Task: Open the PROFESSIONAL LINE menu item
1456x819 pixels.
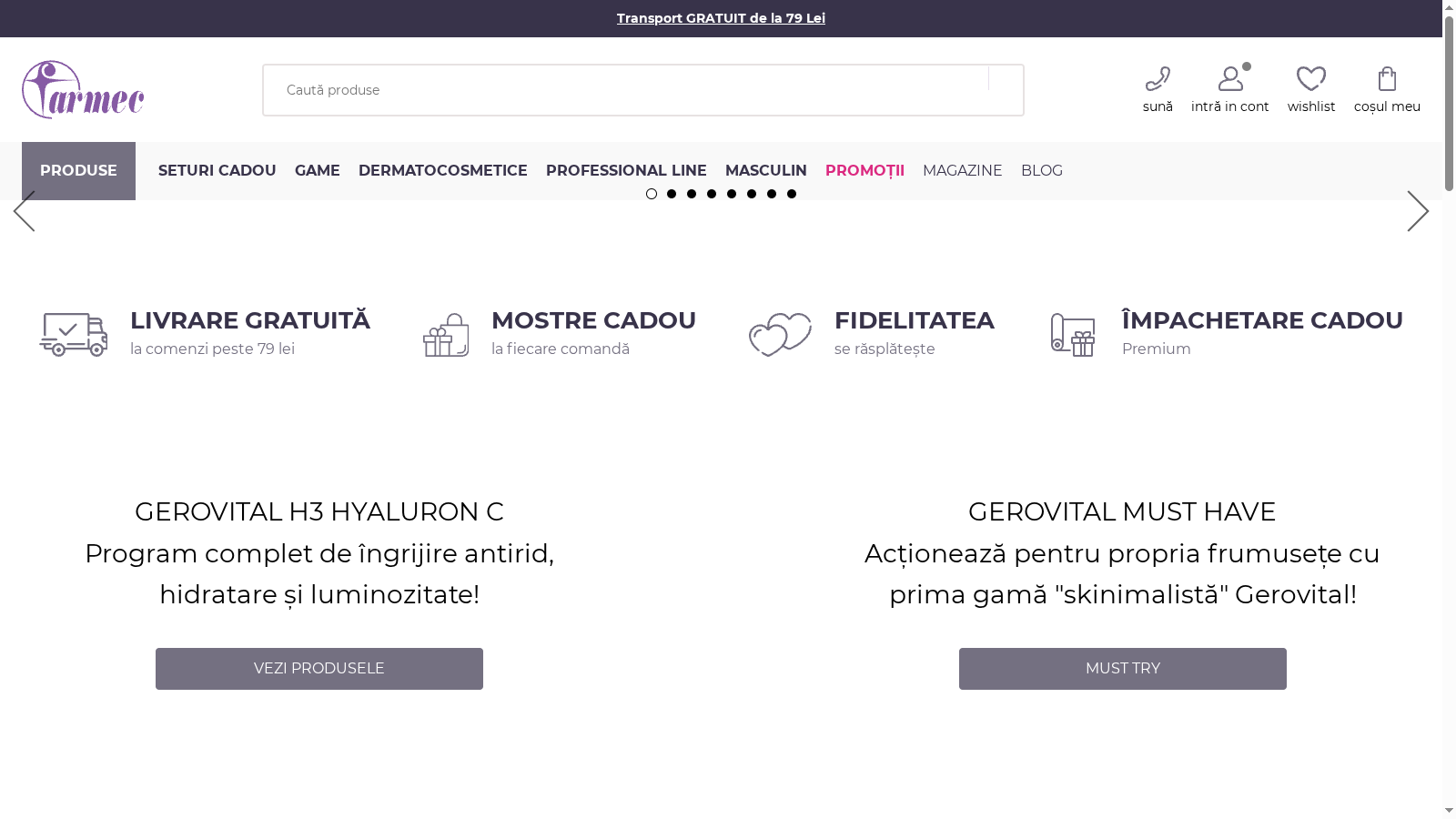Action: [626, 171]
